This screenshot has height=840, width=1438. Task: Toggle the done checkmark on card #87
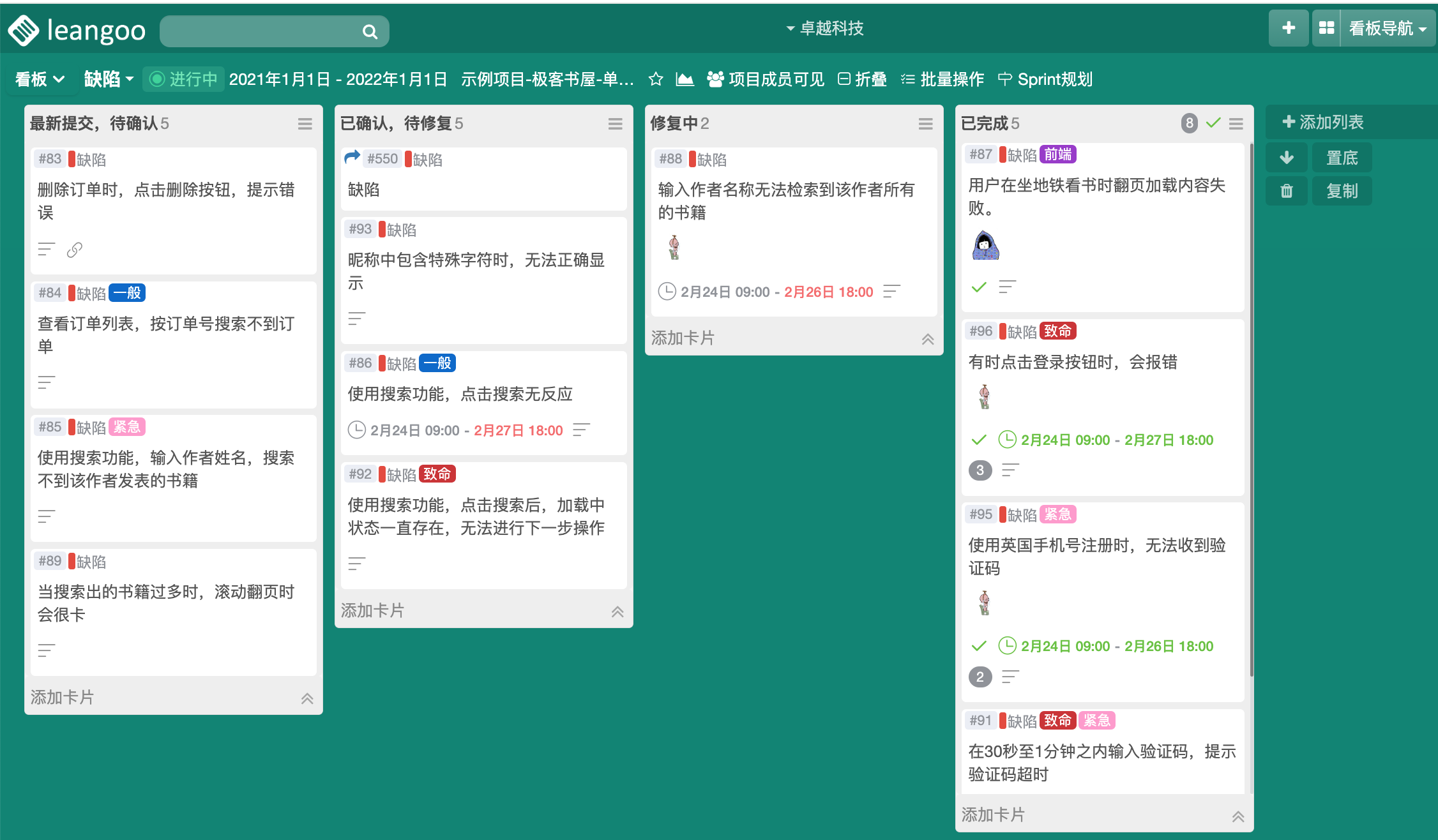(x=978, y=287)
